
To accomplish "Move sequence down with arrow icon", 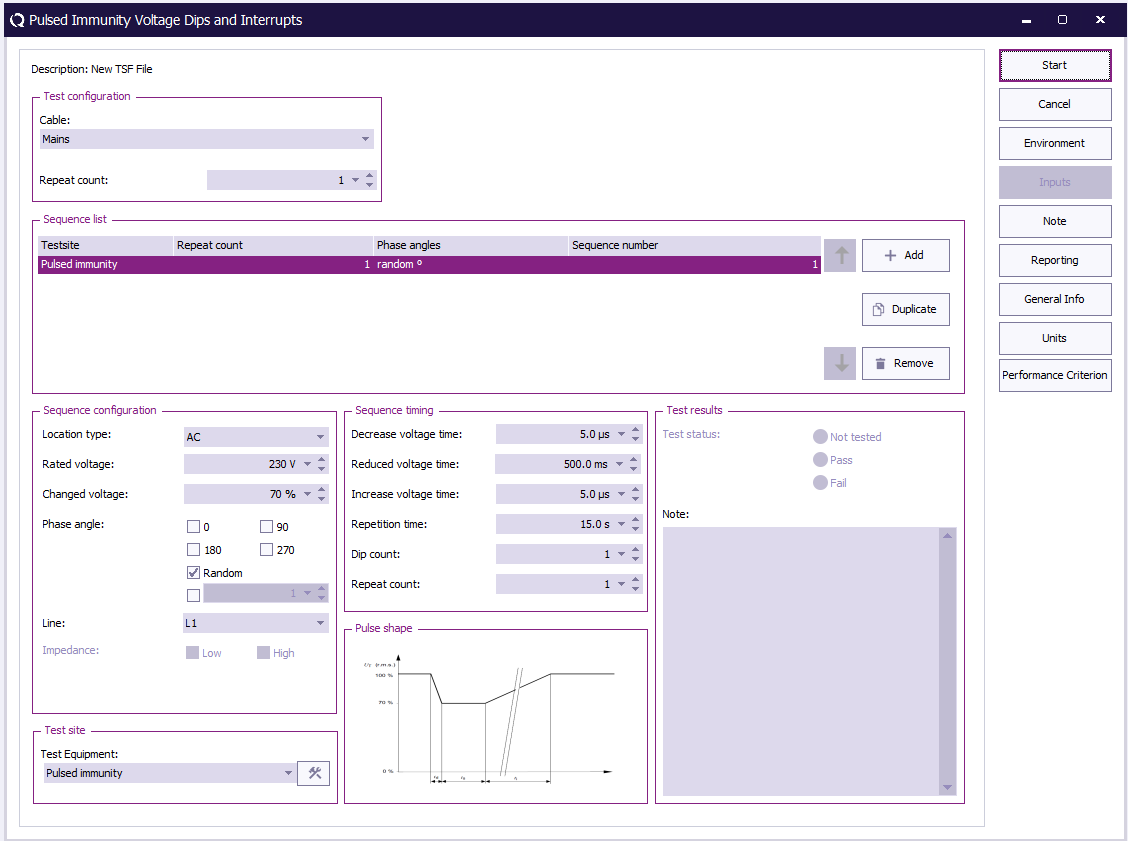I will point(840,363).
